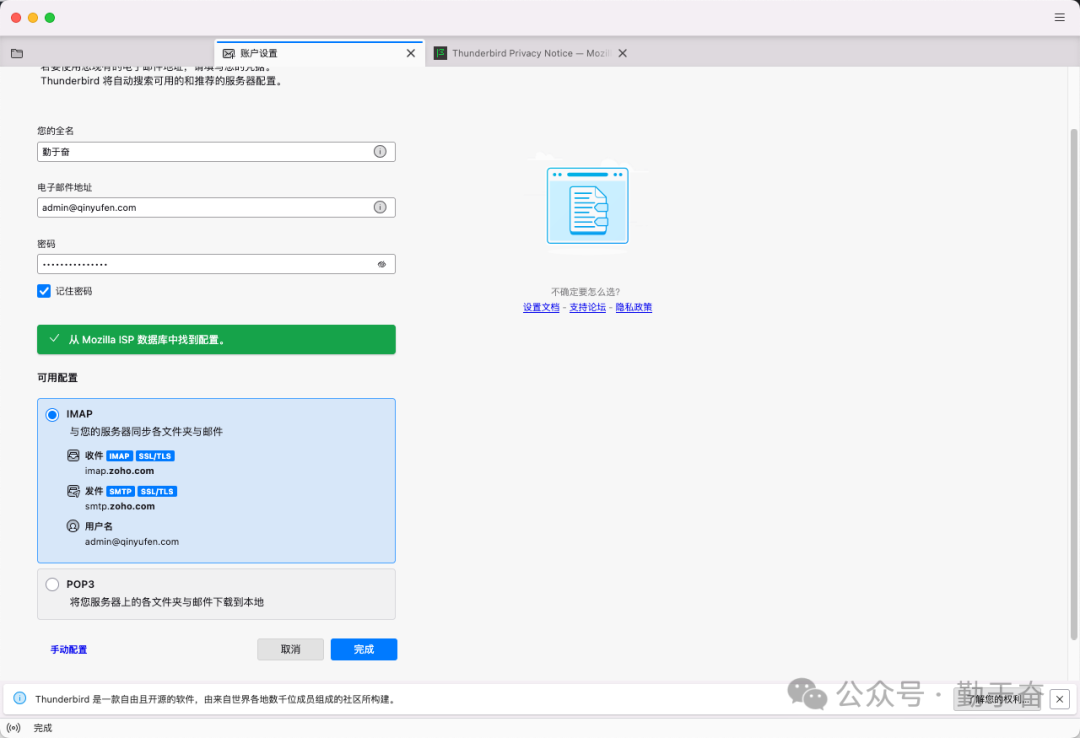Click the Privacy Notice tab favicon
Screen dimensions: 1080x738
[440, 53]
